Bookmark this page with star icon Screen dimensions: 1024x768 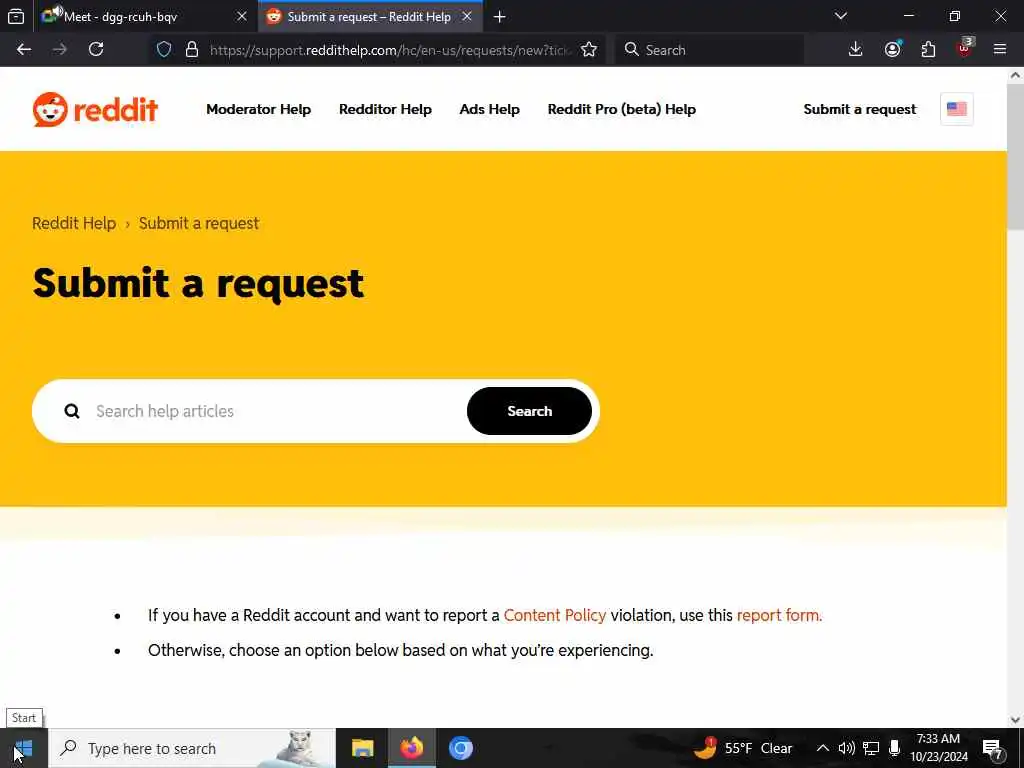[x=588, y=50]
